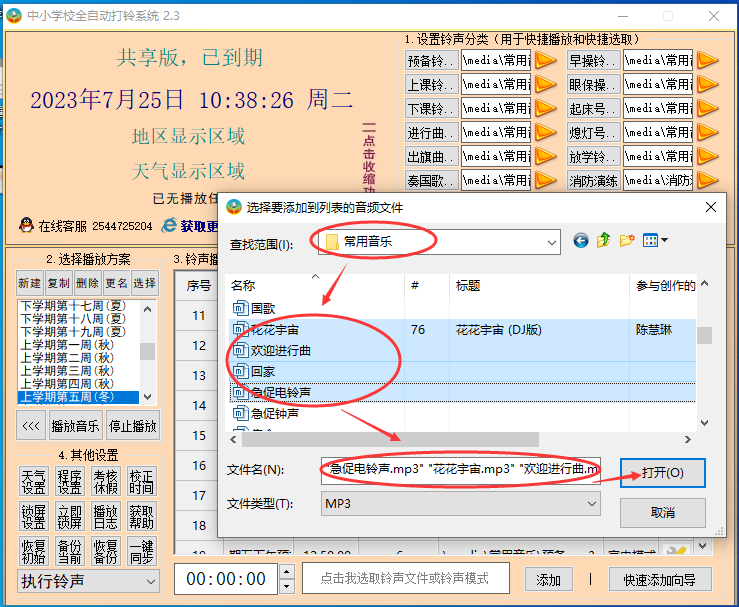Viewport: 739px width, 607px height.
Task: Create a new folder in the dialog
Action: [627, 241]
